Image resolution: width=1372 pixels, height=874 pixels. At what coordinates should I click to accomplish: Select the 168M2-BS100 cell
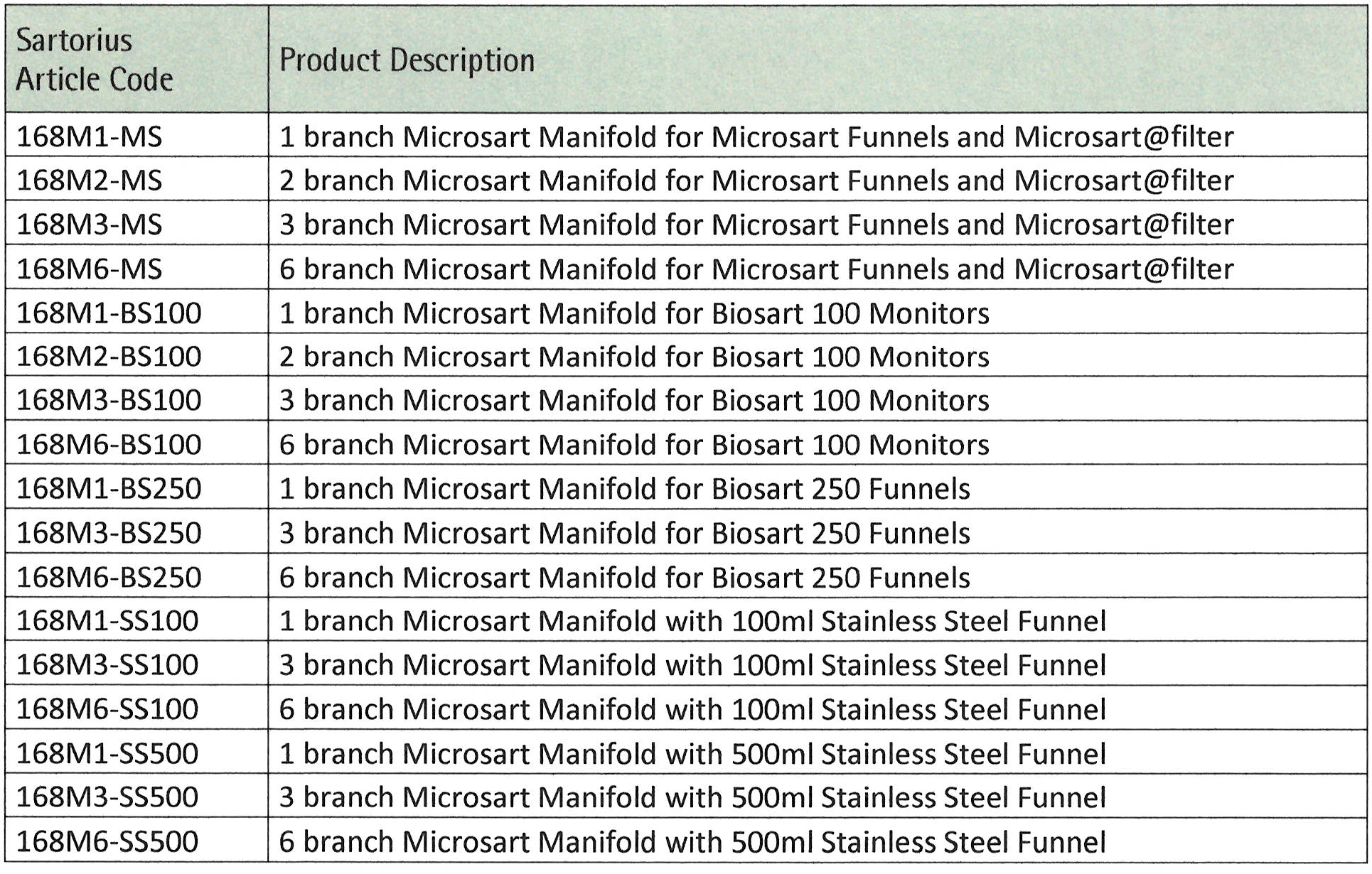[x=109, y=357]
